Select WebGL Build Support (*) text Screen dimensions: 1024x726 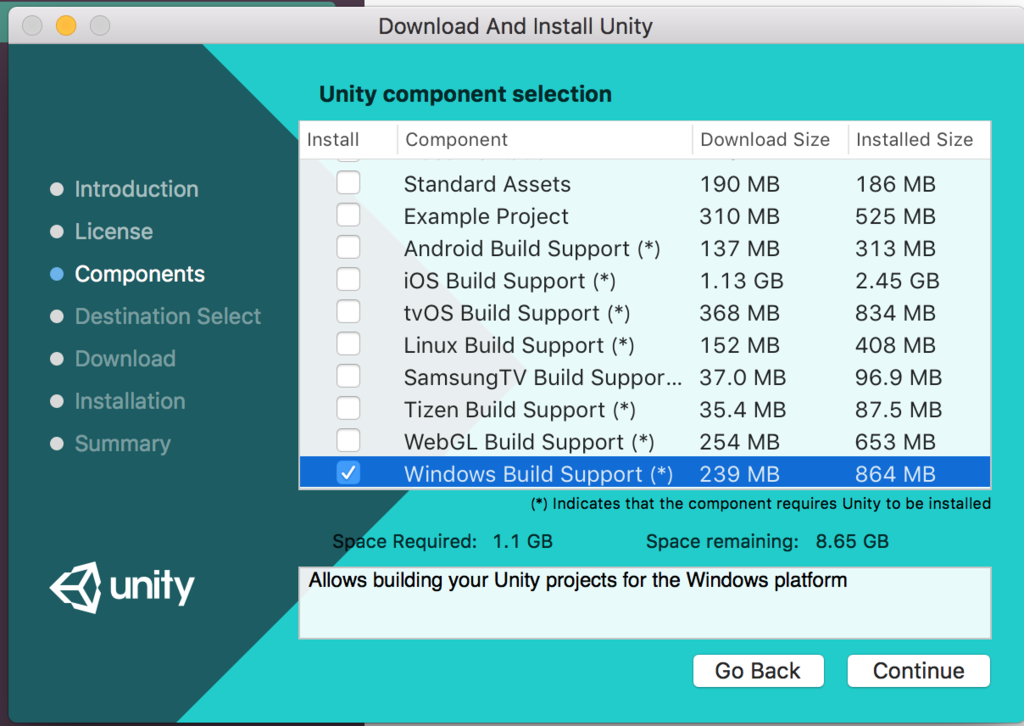point(529,442)
